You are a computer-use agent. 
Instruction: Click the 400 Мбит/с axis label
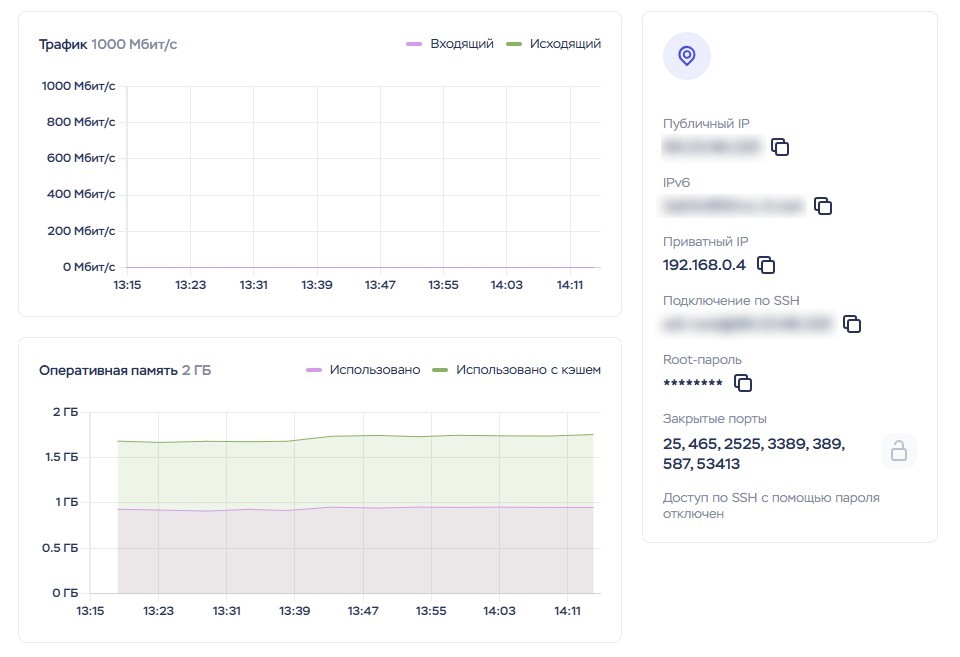click(81, 194)
